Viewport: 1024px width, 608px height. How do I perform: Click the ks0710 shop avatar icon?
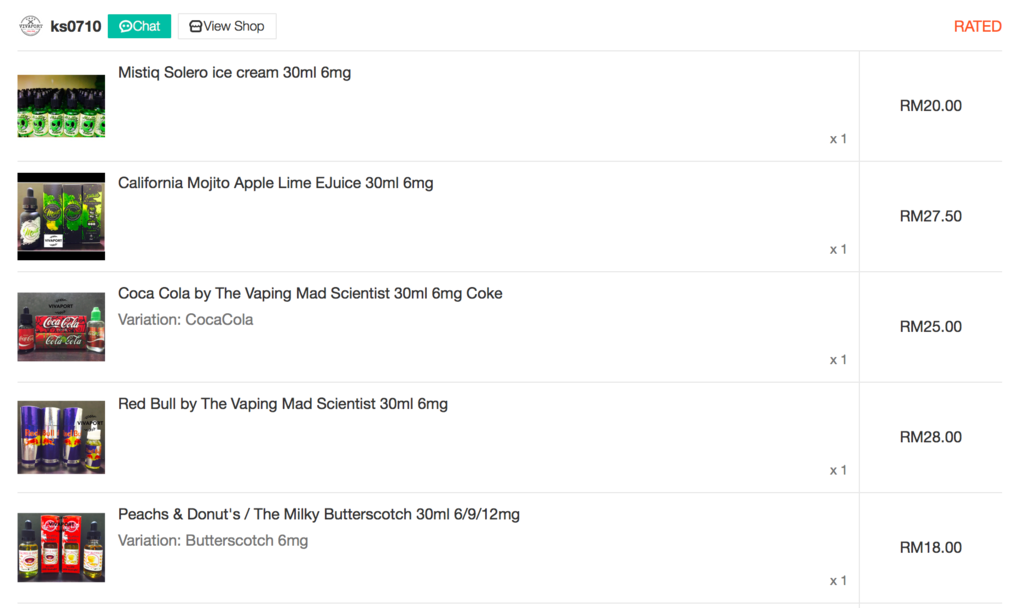tap(30, 26)
